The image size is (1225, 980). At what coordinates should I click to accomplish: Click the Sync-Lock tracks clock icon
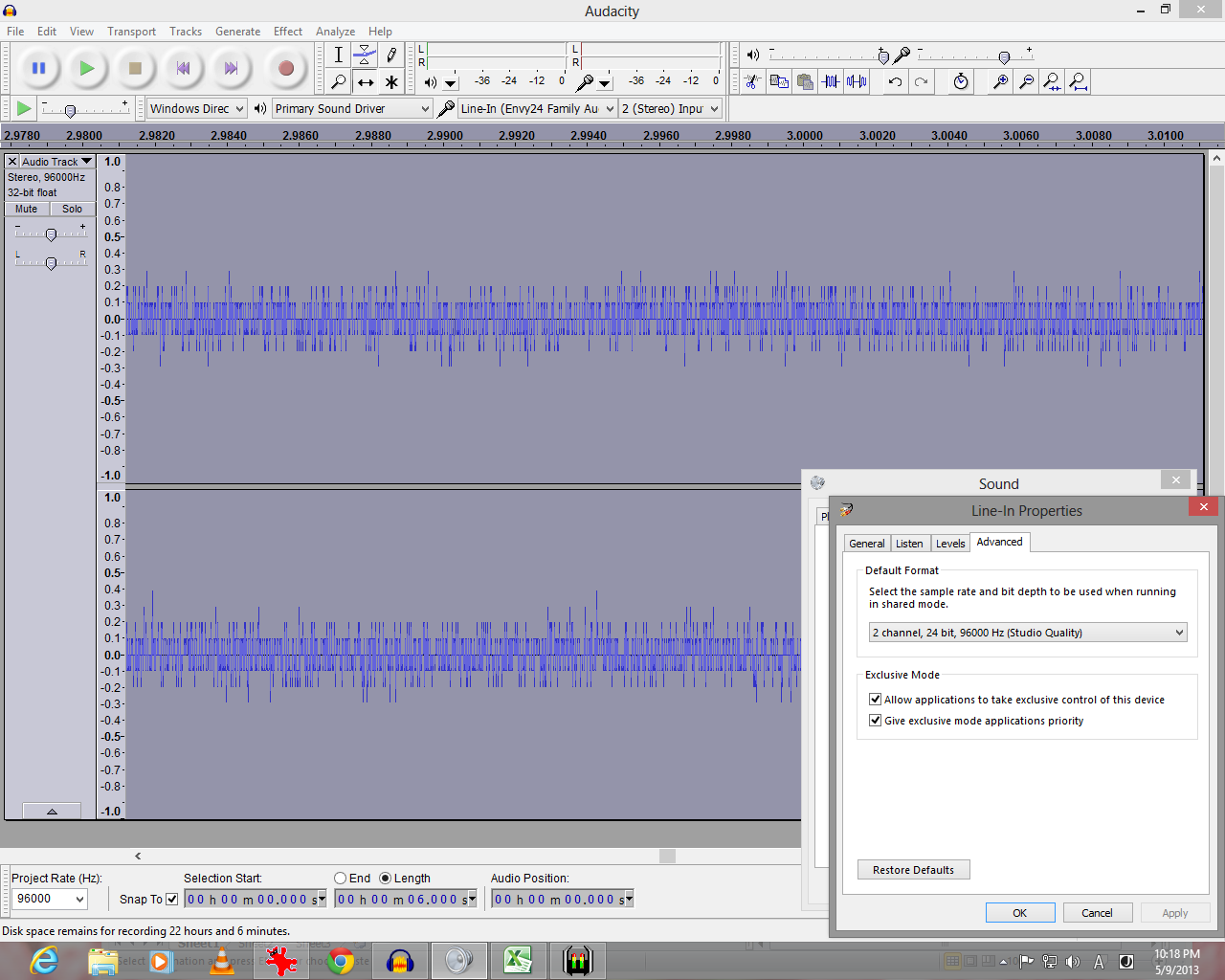coord(961,81)
